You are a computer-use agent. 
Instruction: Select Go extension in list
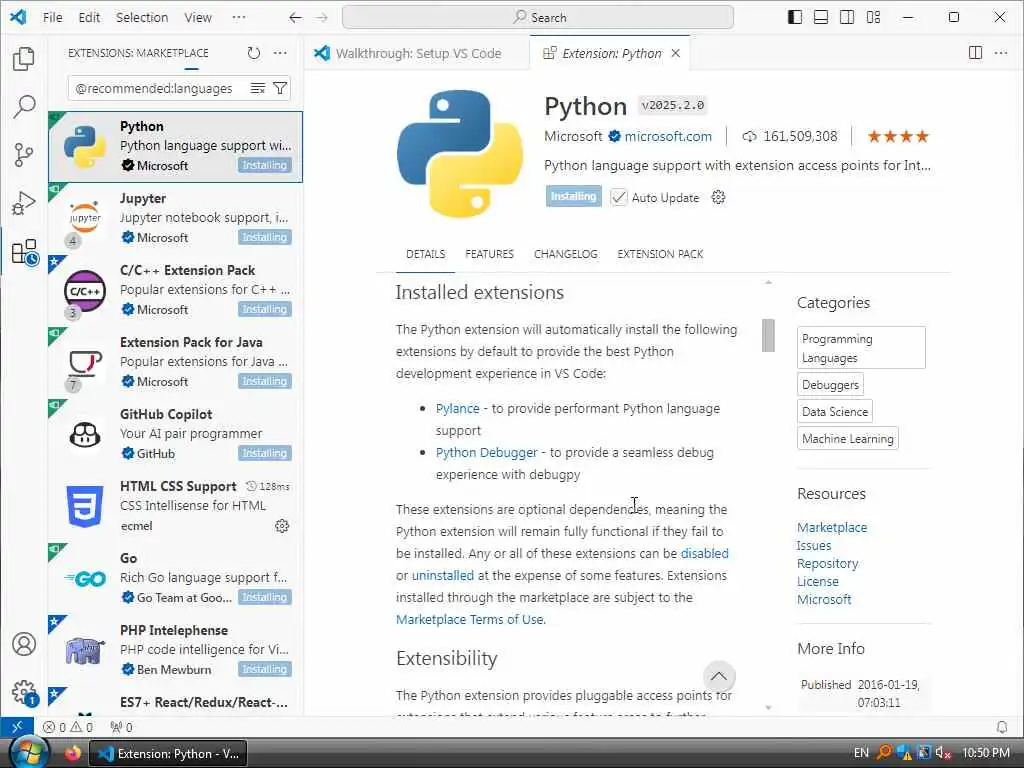pyautogui.click(x=175, y=578)
